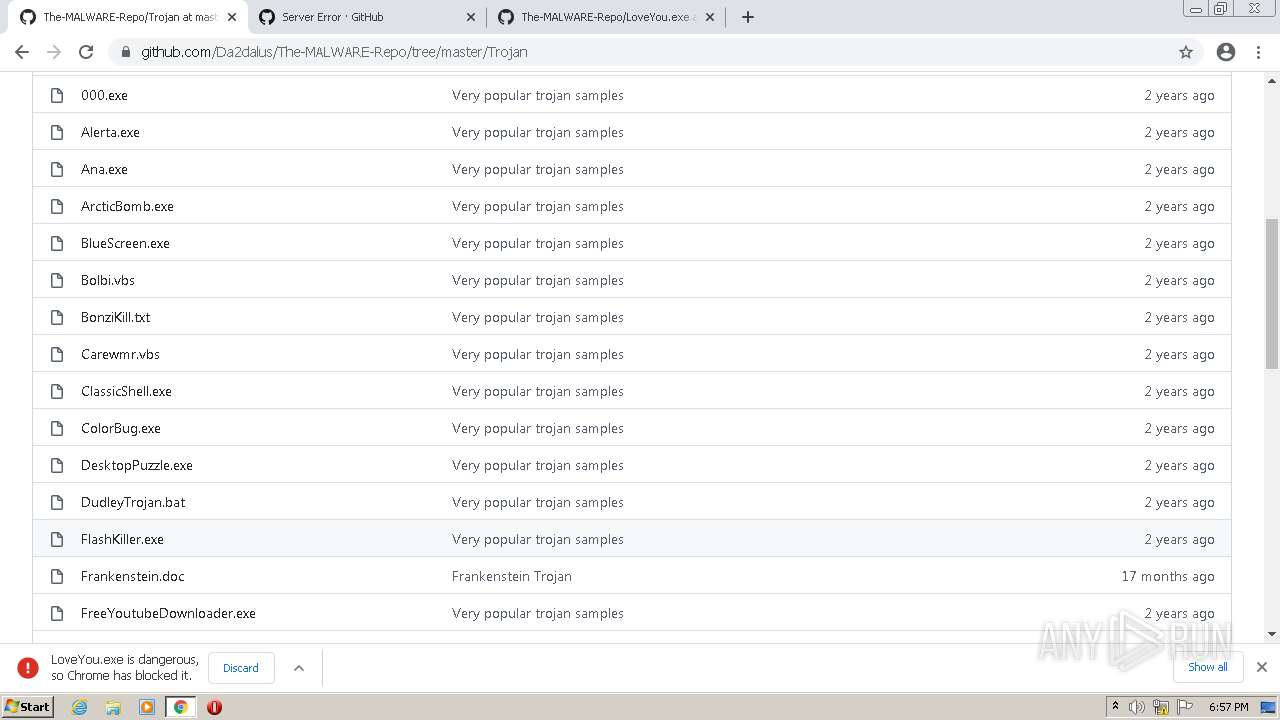The height and width of the screenshot is (720, 1280).
Task: Open the Chrome profile avatar menu
Action: pos(1226,52)
